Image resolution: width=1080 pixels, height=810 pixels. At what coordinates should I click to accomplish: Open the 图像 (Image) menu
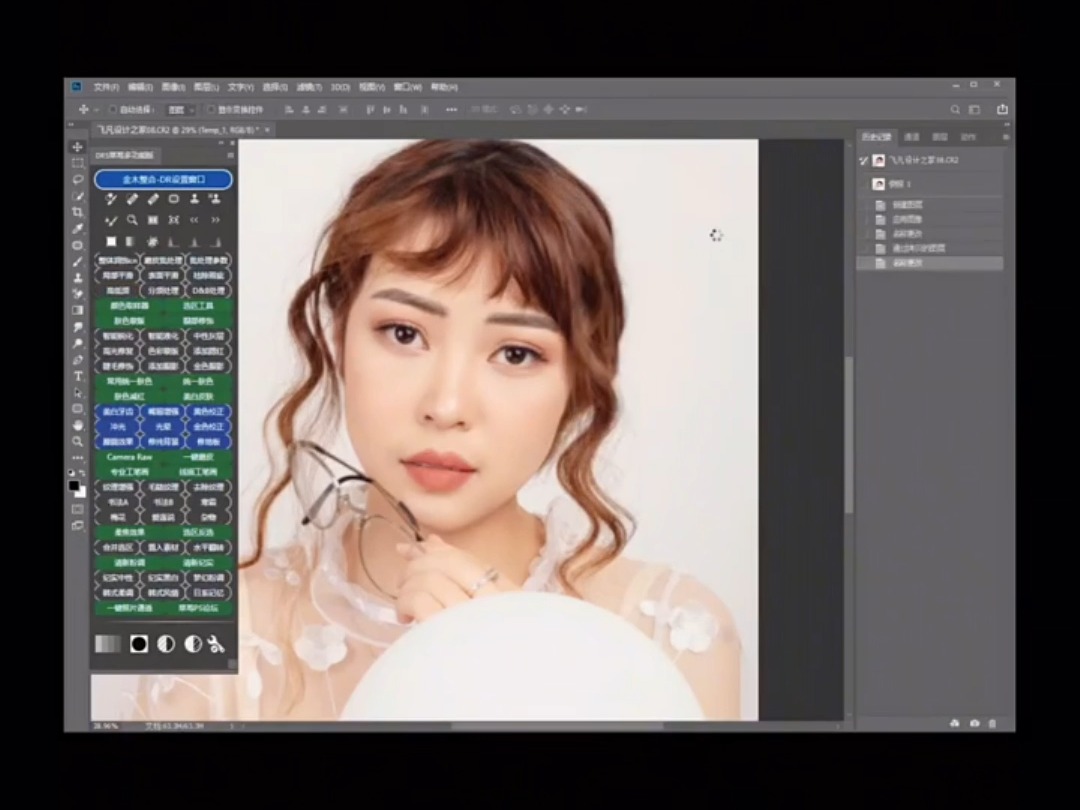174,87
